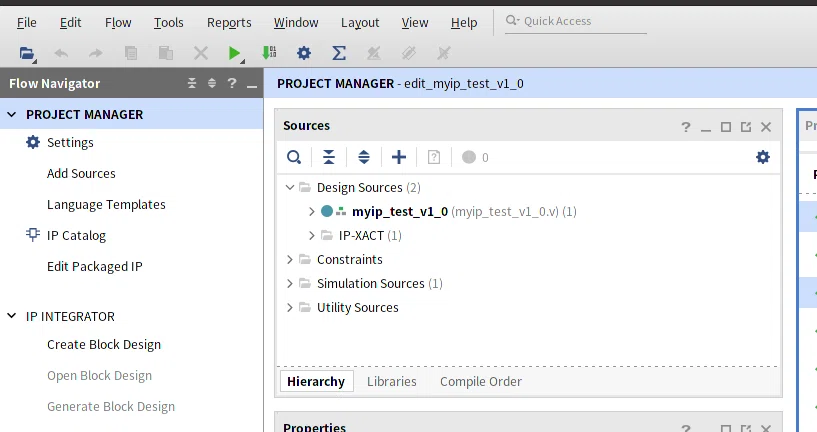
Task: Click the Program Device download icon
Action: [269, 53]
